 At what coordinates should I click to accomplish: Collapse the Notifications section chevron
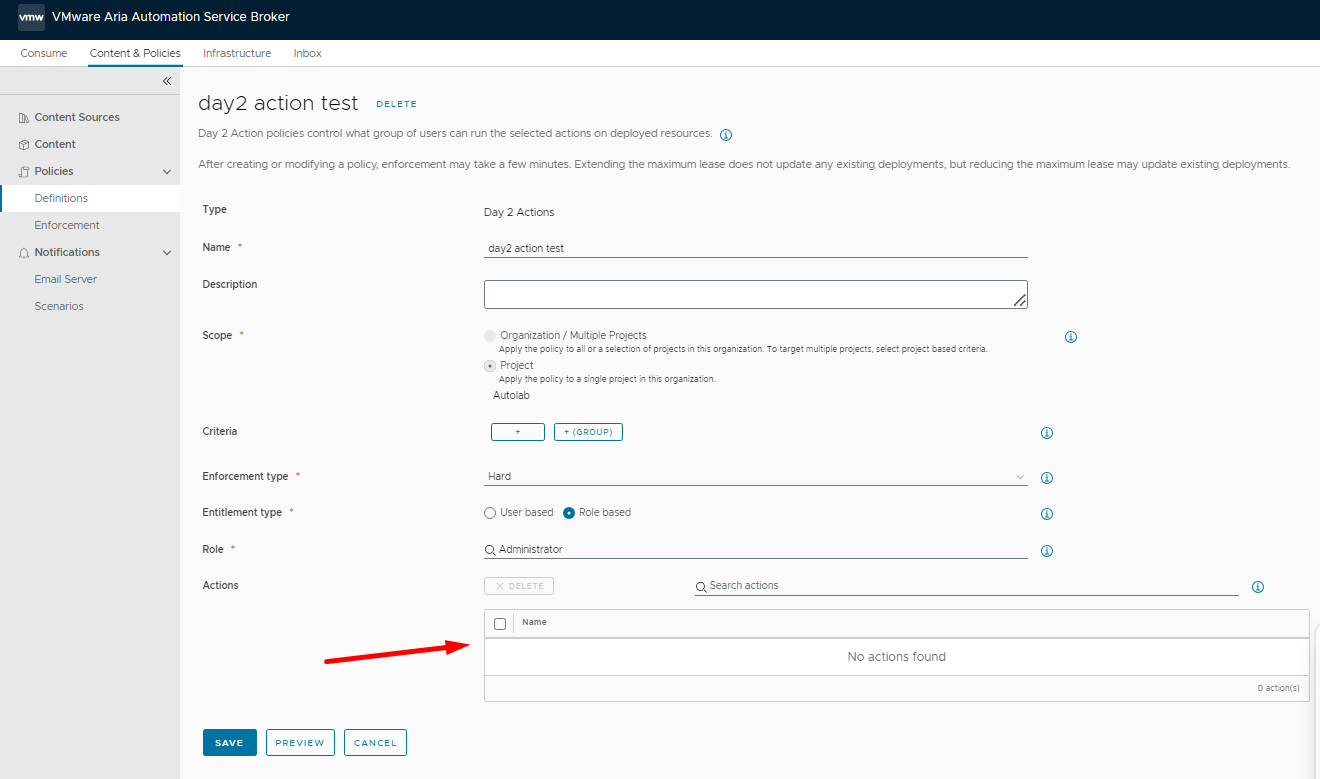point(167,253)
